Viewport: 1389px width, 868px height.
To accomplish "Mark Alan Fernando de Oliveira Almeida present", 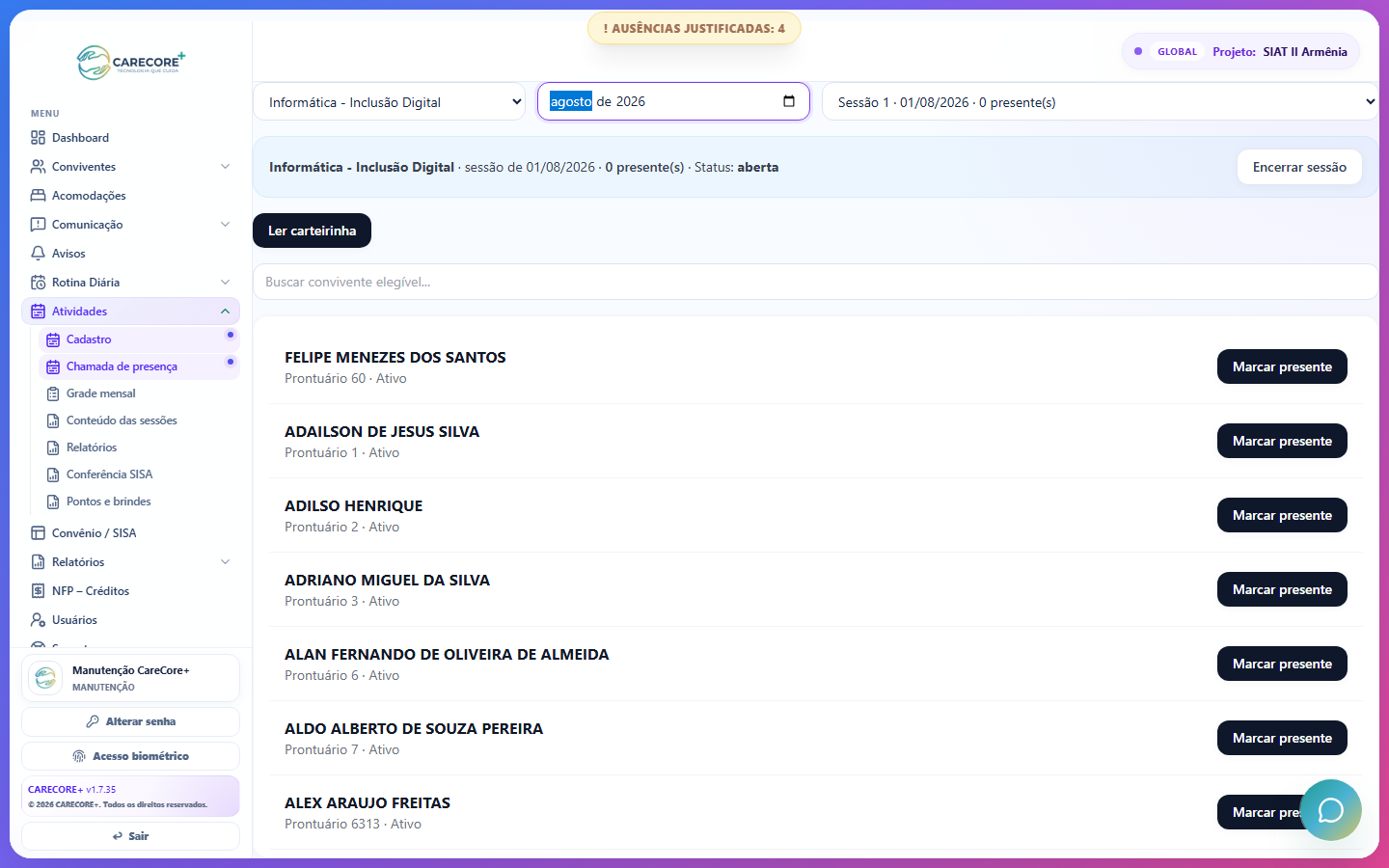I will (x=1282, y=664).
